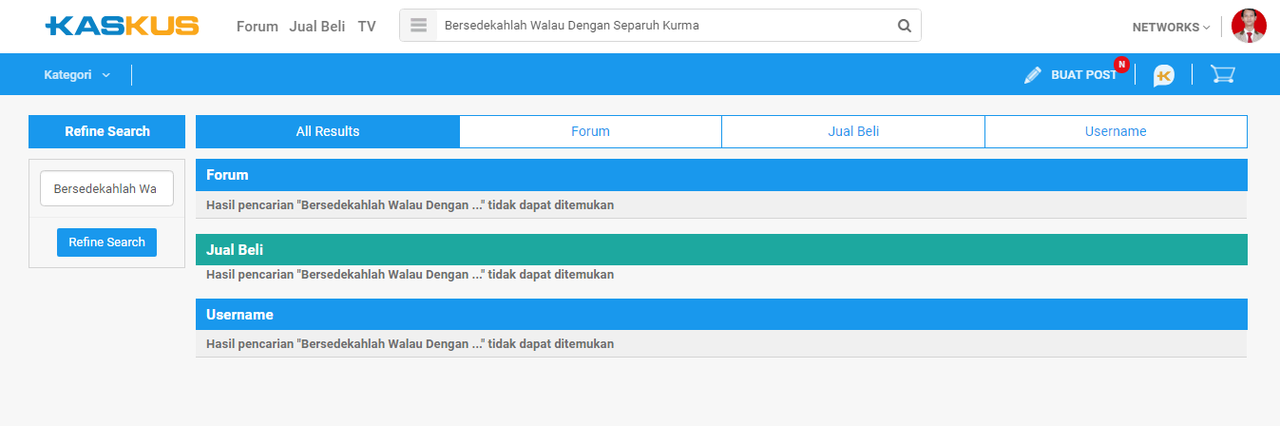Viewport: 1280px width, 426px height.
Task: Focus the top search input field
Action: pyautogui.click(x=663, y=26)
